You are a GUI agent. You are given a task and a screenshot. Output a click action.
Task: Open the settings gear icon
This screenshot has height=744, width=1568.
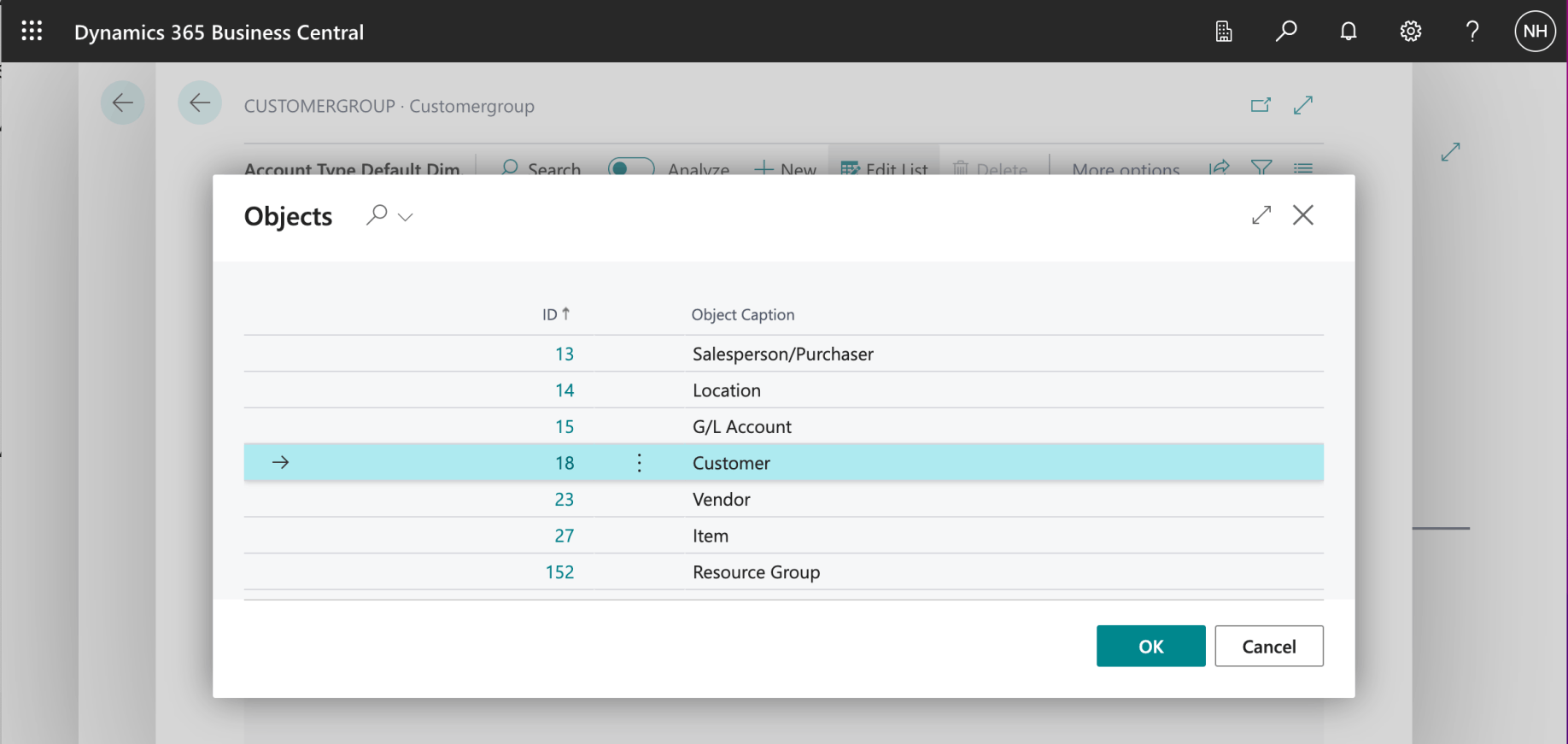[1411, 32]
